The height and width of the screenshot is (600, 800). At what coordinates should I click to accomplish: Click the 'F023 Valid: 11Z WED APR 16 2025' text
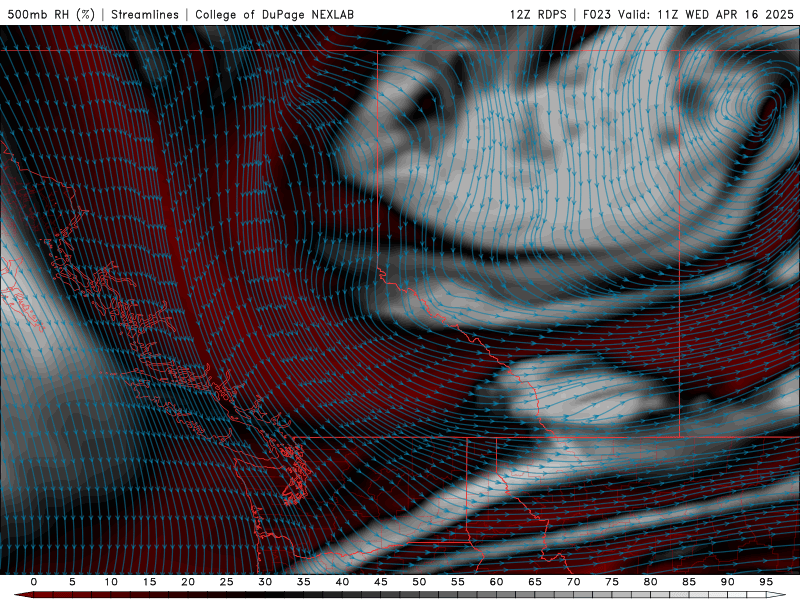pyautogui.click(x=688, y=14)
